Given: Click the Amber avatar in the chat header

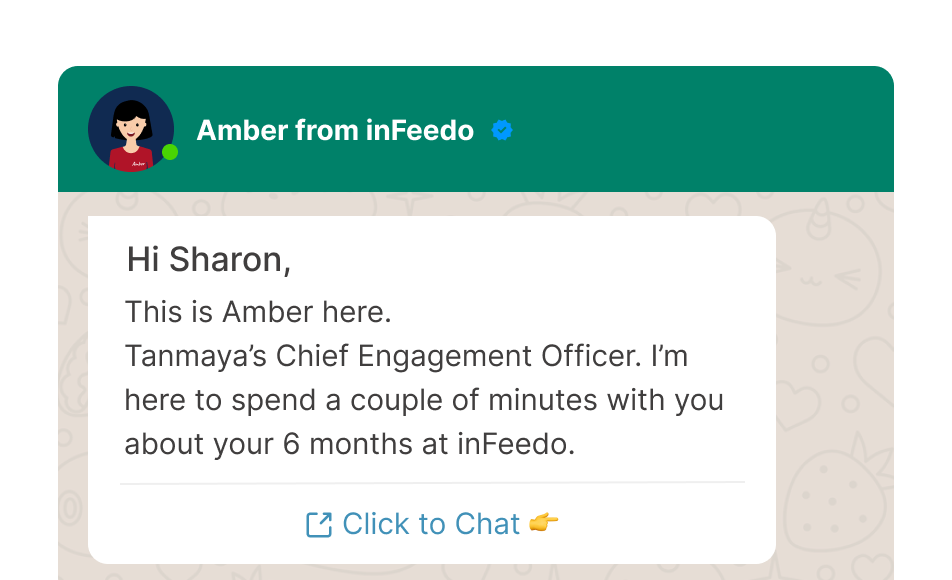Looking at the screenshot, I should tap(129, 128).
